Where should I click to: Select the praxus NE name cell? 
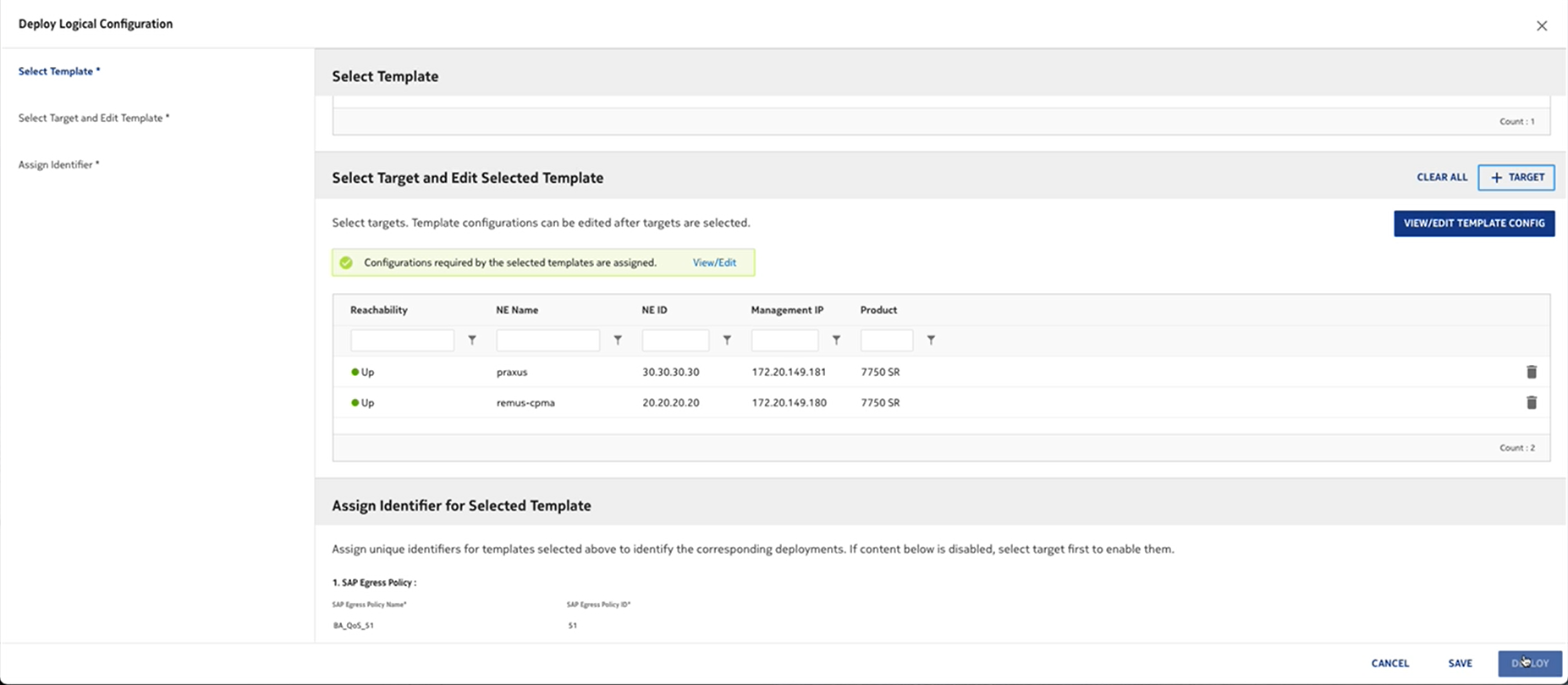[512, 372]
